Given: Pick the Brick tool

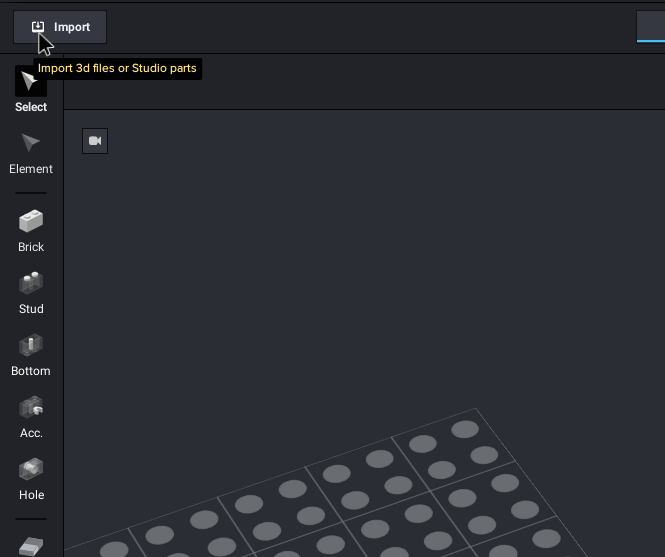Looking at the screenshot, I should coord(31,231).
